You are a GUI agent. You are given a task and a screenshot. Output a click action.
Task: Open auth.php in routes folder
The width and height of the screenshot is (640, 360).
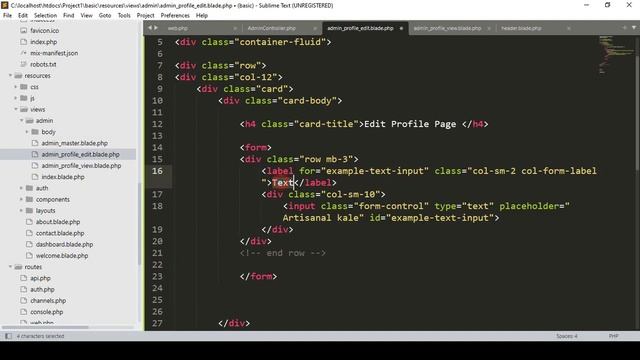(42, 289)
